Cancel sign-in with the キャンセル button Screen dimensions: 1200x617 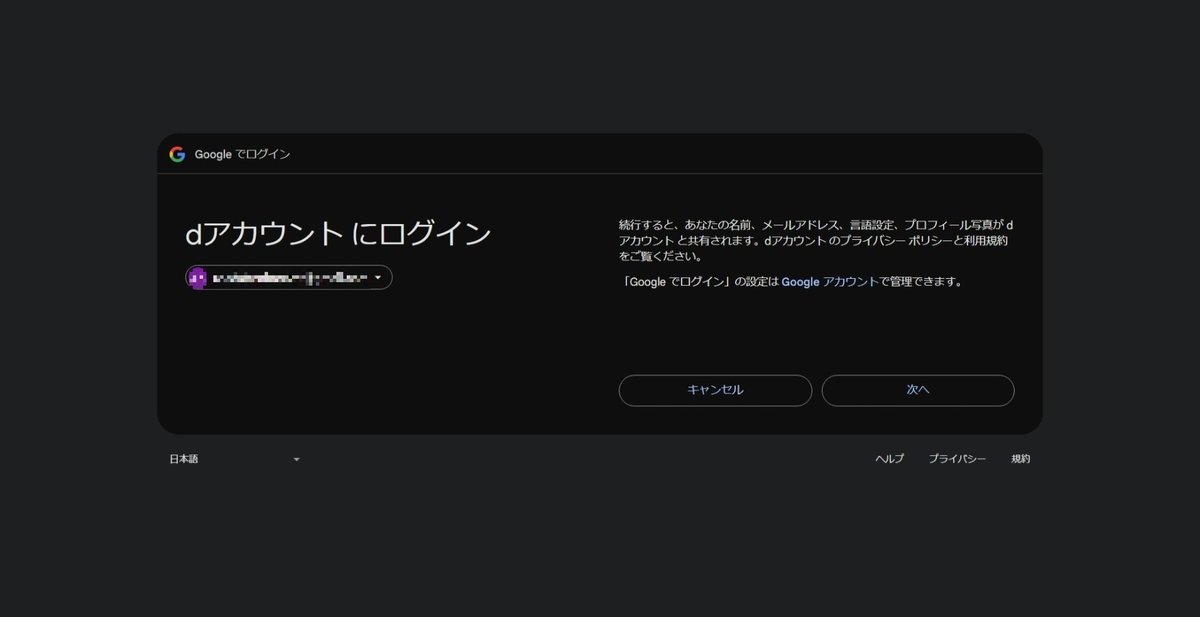(715, 390)
